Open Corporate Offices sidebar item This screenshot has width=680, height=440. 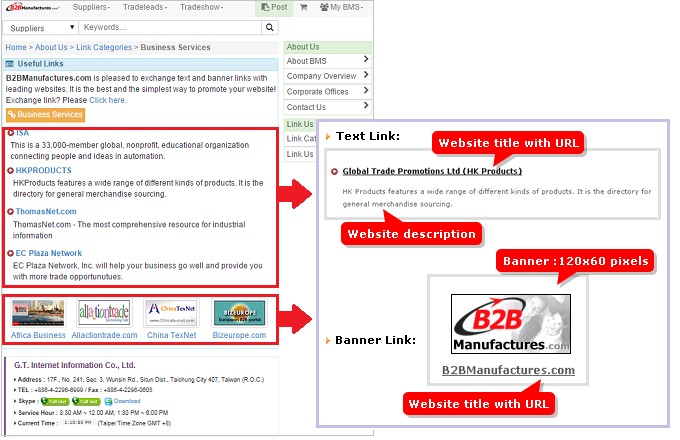pos(327,92)
